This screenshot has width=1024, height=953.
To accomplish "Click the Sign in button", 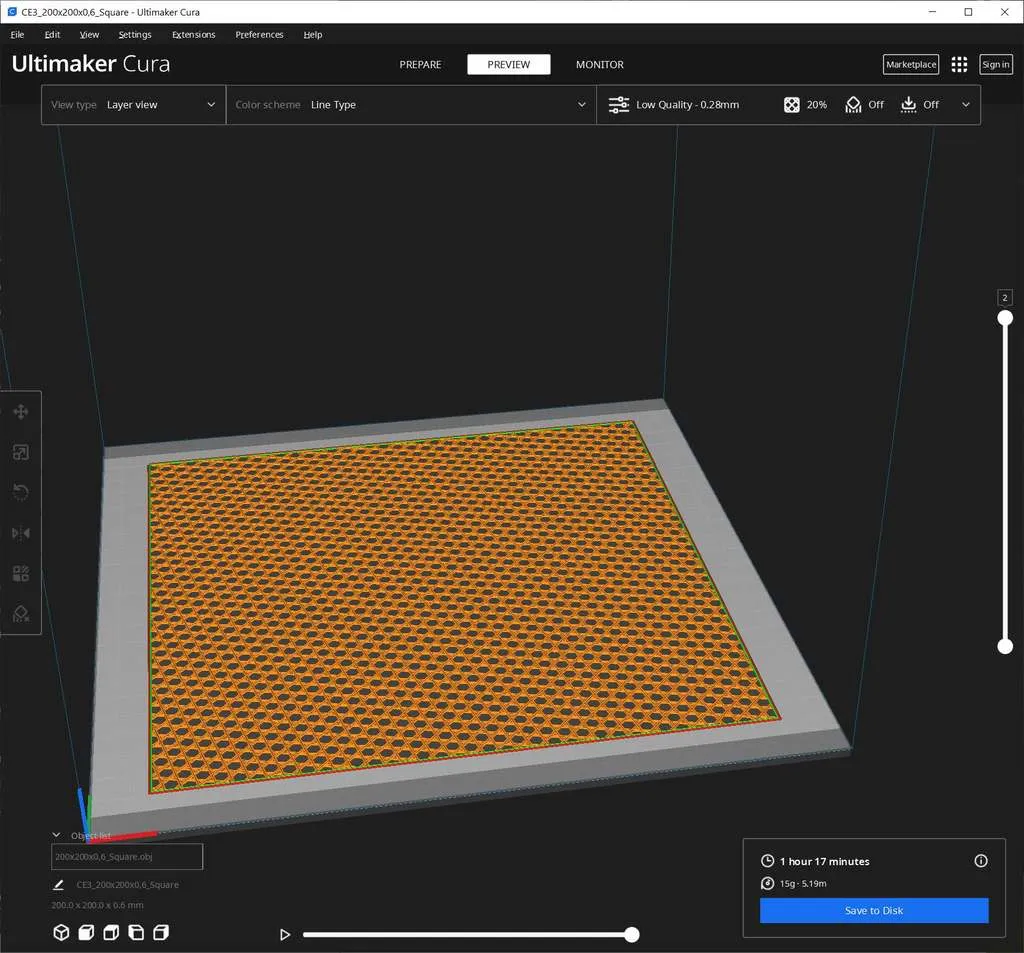I will [x=995, y=64].
